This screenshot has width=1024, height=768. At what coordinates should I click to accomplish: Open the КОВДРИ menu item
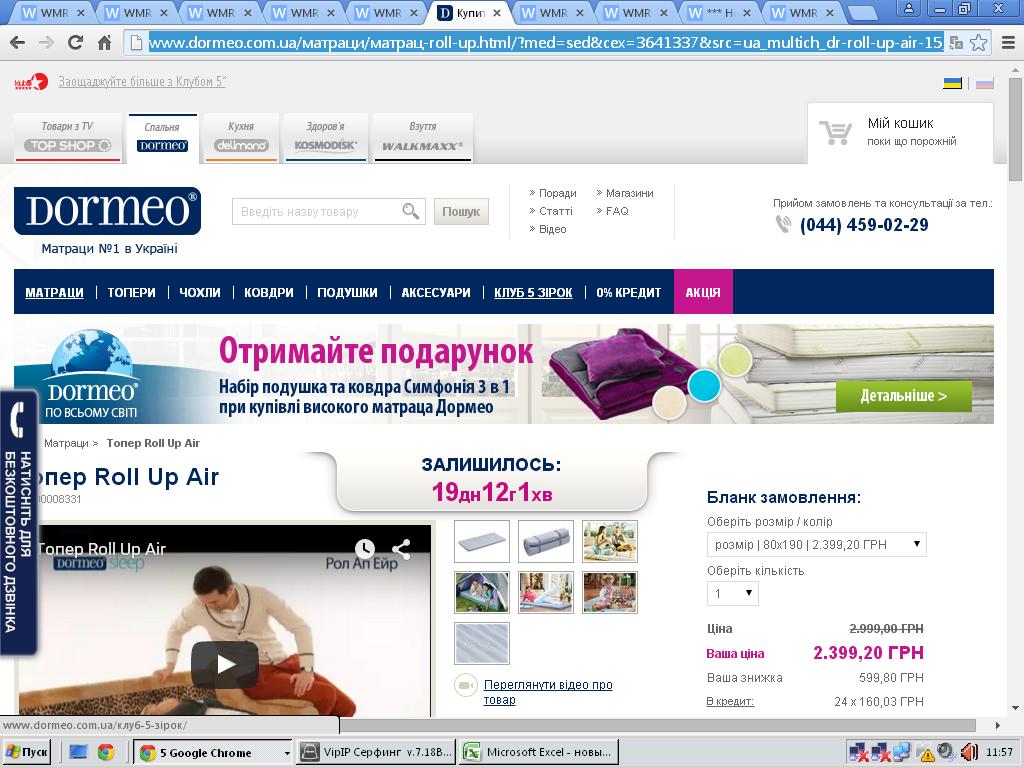(x=269, y=293)
